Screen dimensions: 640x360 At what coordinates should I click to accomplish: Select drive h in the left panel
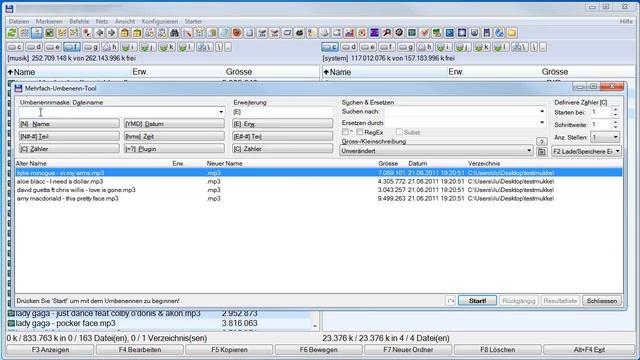(x=110, y=47)
